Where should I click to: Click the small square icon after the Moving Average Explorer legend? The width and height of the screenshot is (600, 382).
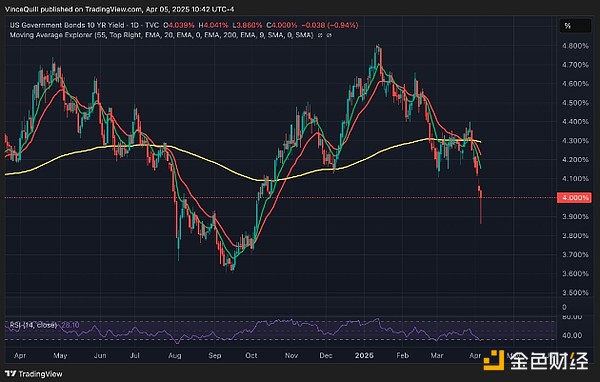(320, 35)
